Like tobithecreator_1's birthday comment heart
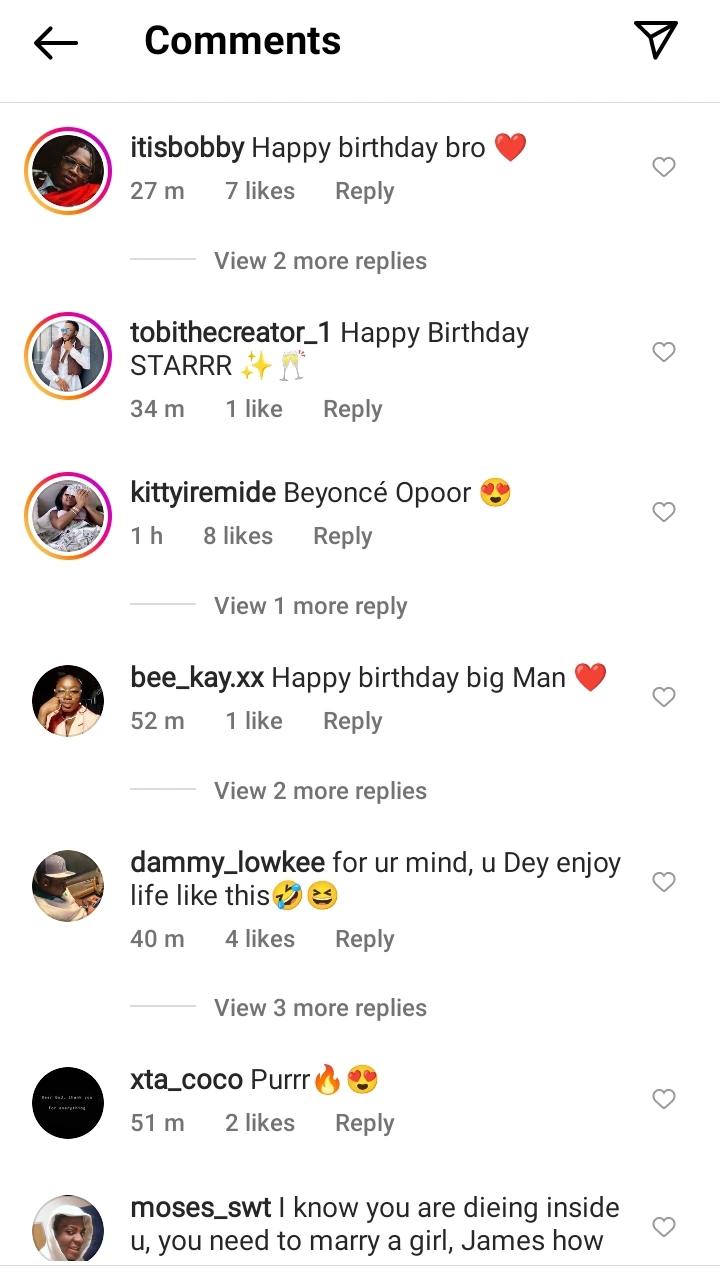Screen dimensions: 720x1276 point(664,352)
